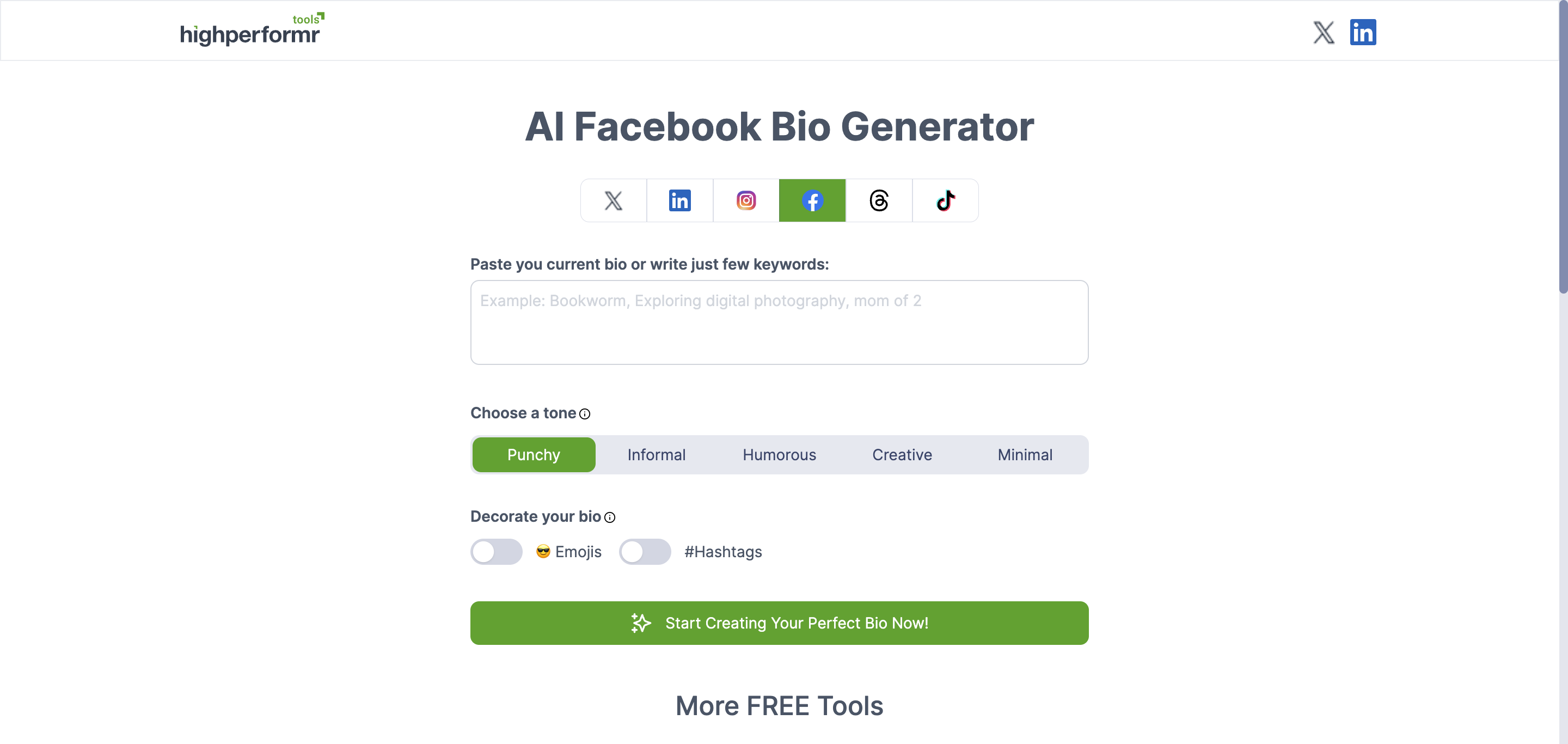The image size is (1568, 744).
Task: Click the Decorate your bio info icon
Action: pos(610,517)
